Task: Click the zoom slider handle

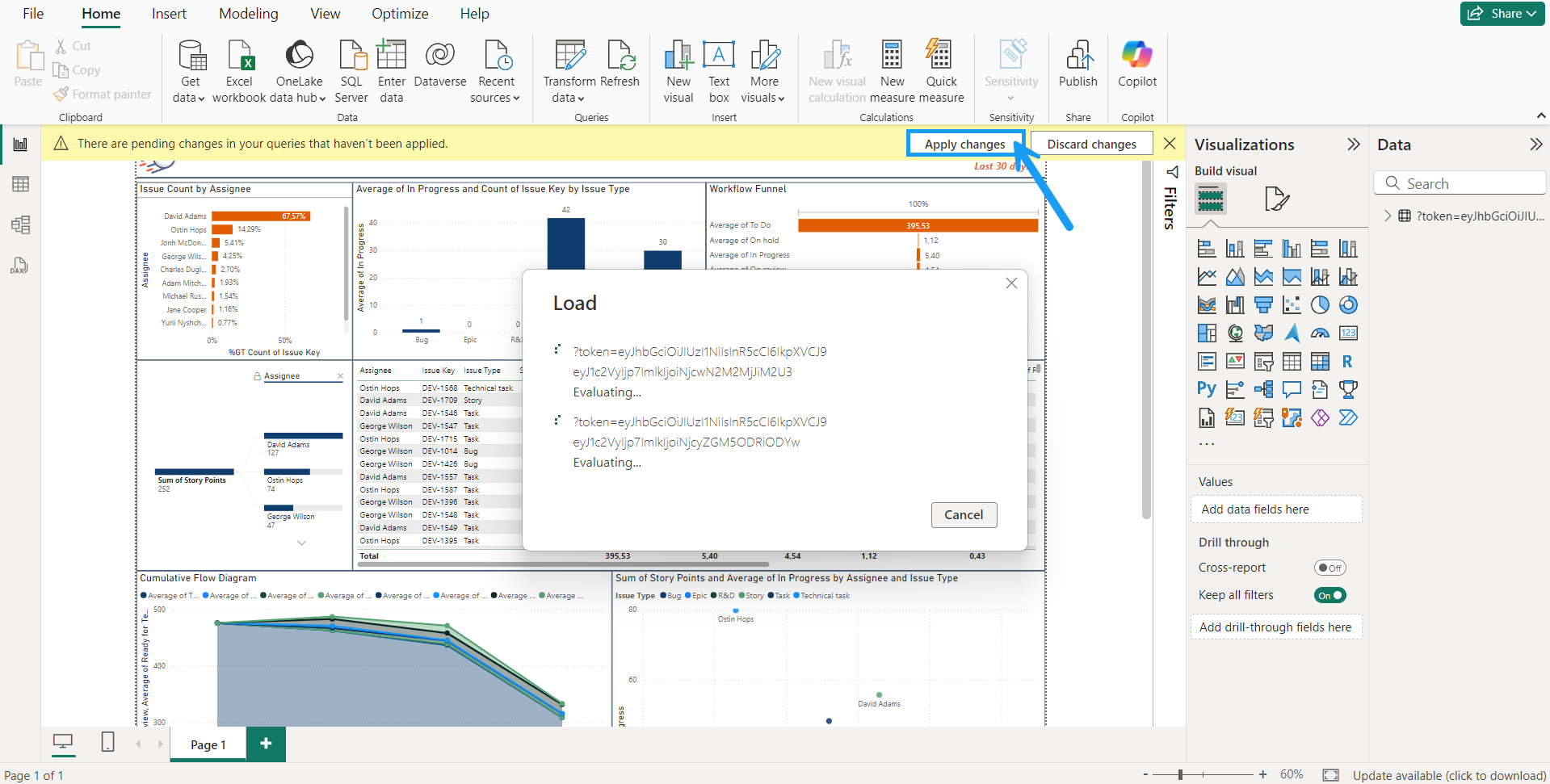Action: (x=1180, y=774)
